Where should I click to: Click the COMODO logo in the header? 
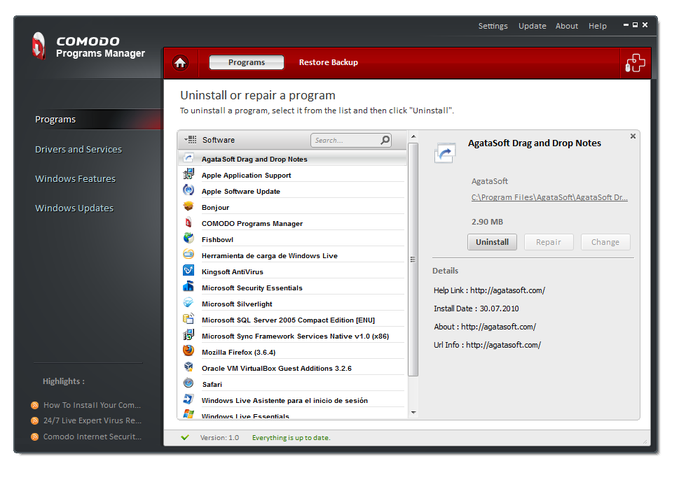39,46
